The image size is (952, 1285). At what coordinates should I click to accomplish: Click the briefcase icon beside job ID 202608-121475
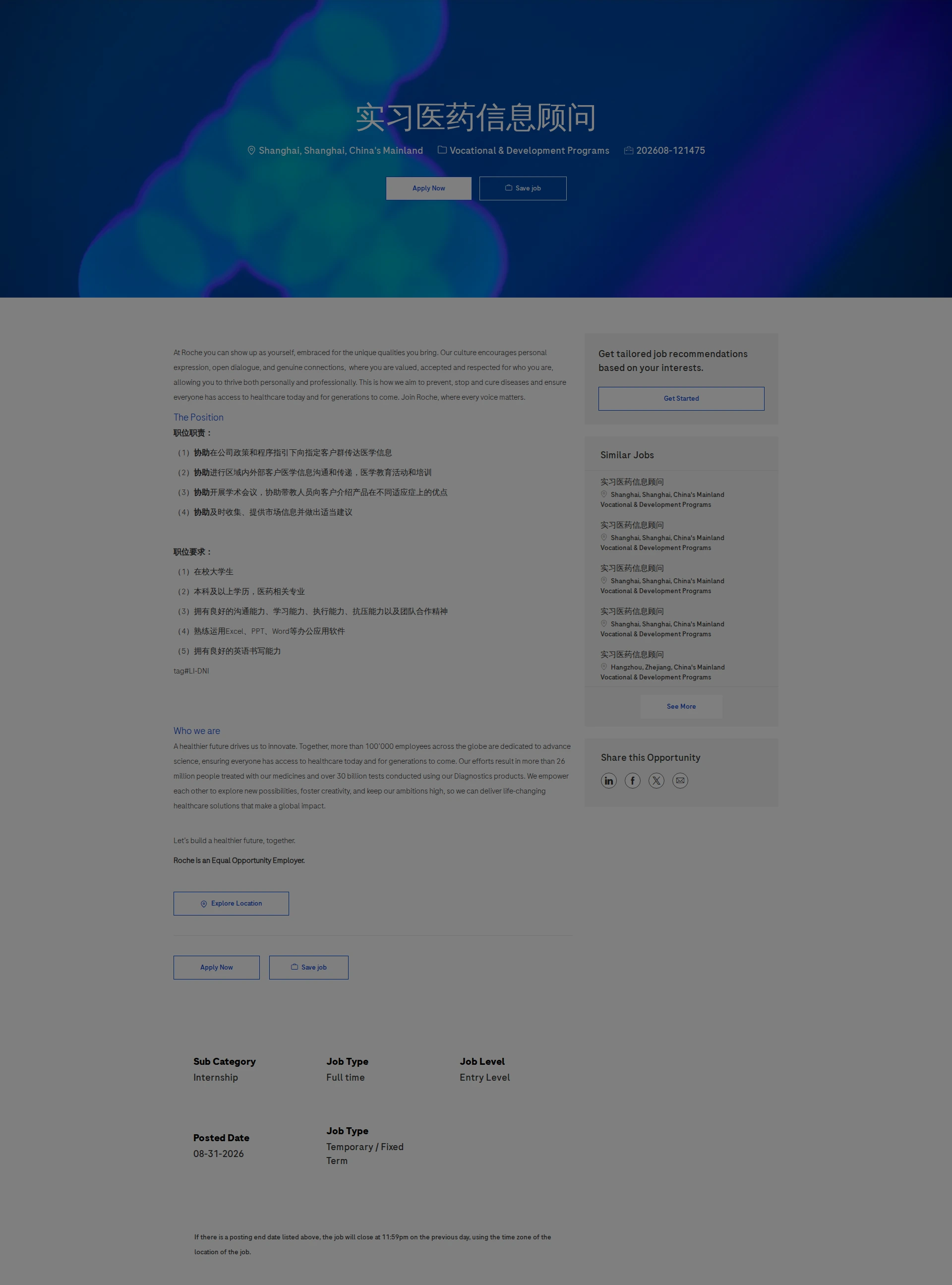(629, 150)
